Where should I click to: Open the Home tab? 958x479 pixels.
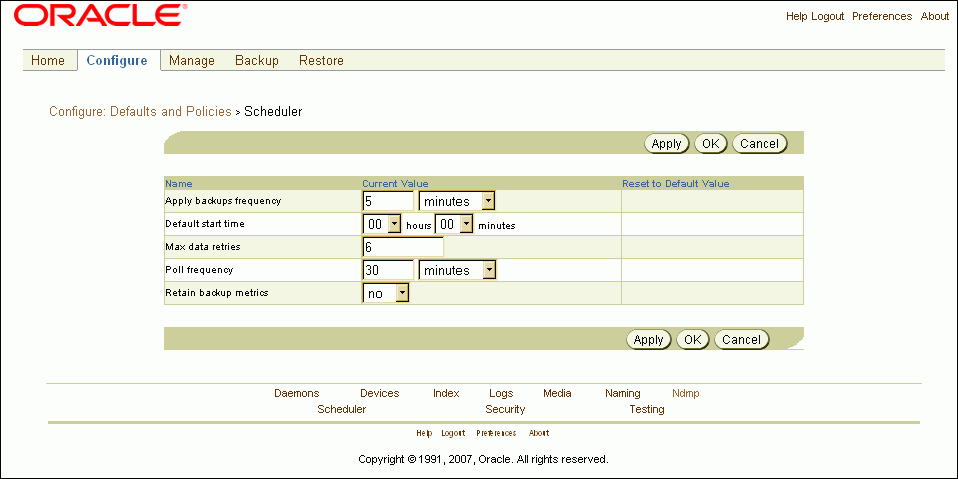[x=48, y=60]
